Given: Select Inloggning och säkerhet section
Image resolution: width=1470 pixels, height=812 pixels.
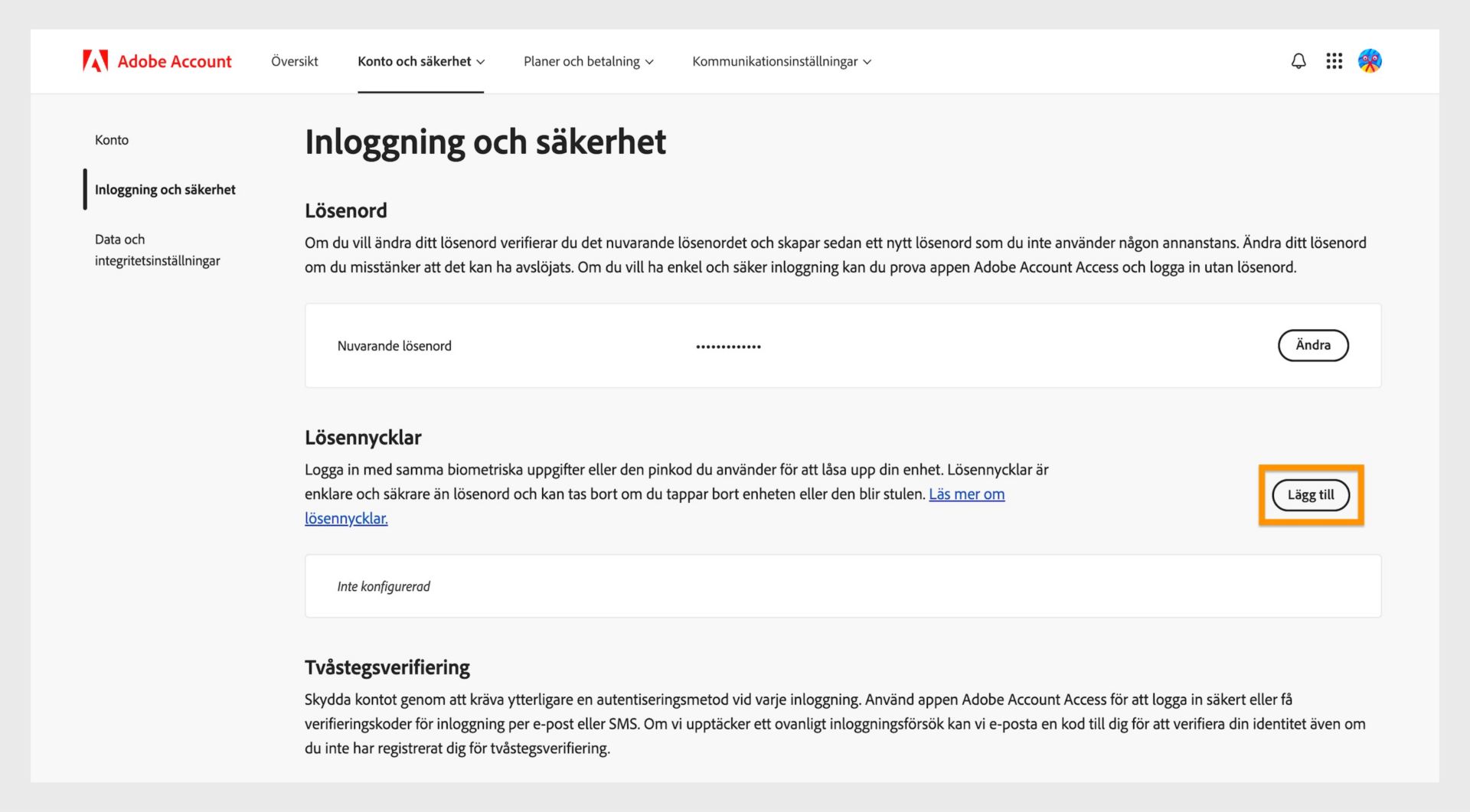Looking at the screenshot, I should coord(165,189).
